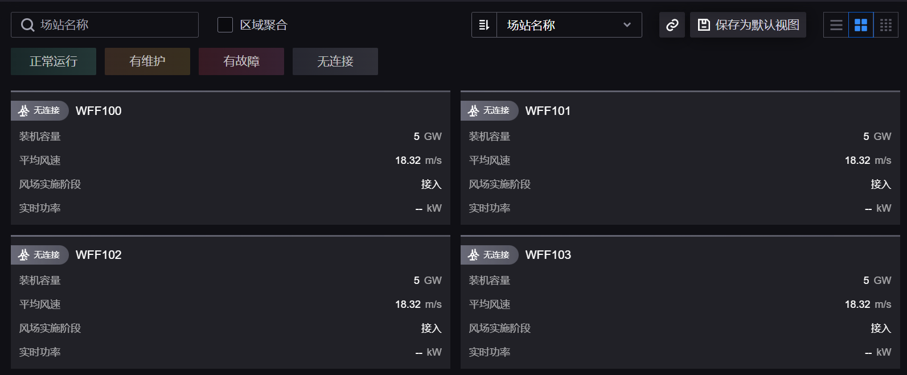The width and height of the screenshot is (907, 375).
Task: Toggle the 无连接 status filter
Action: pyautogui.click(x=335, y=61)
